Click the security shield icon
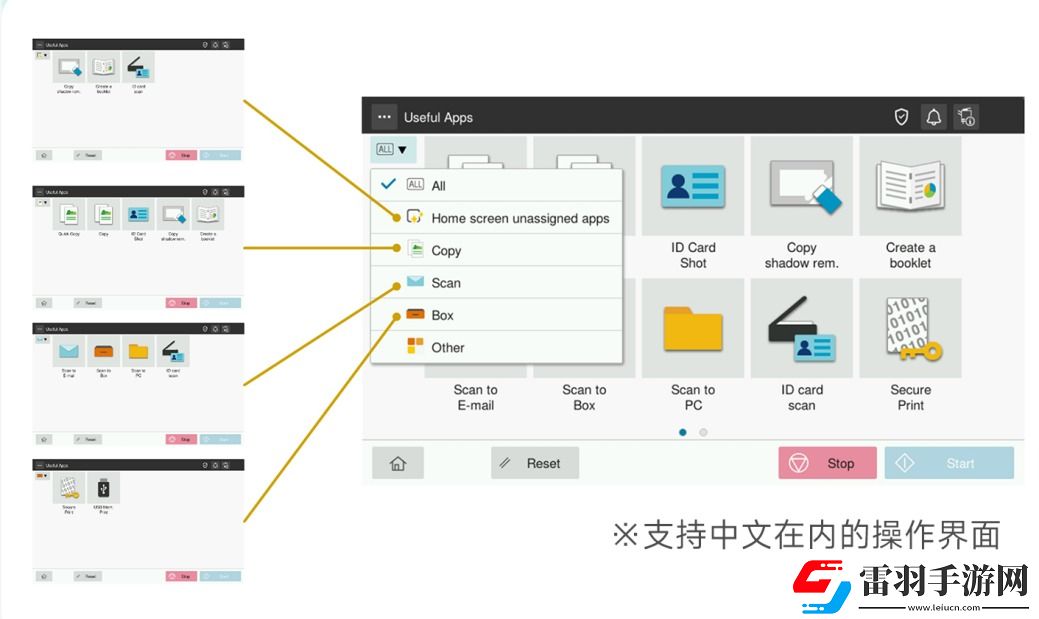 (901, 116)
